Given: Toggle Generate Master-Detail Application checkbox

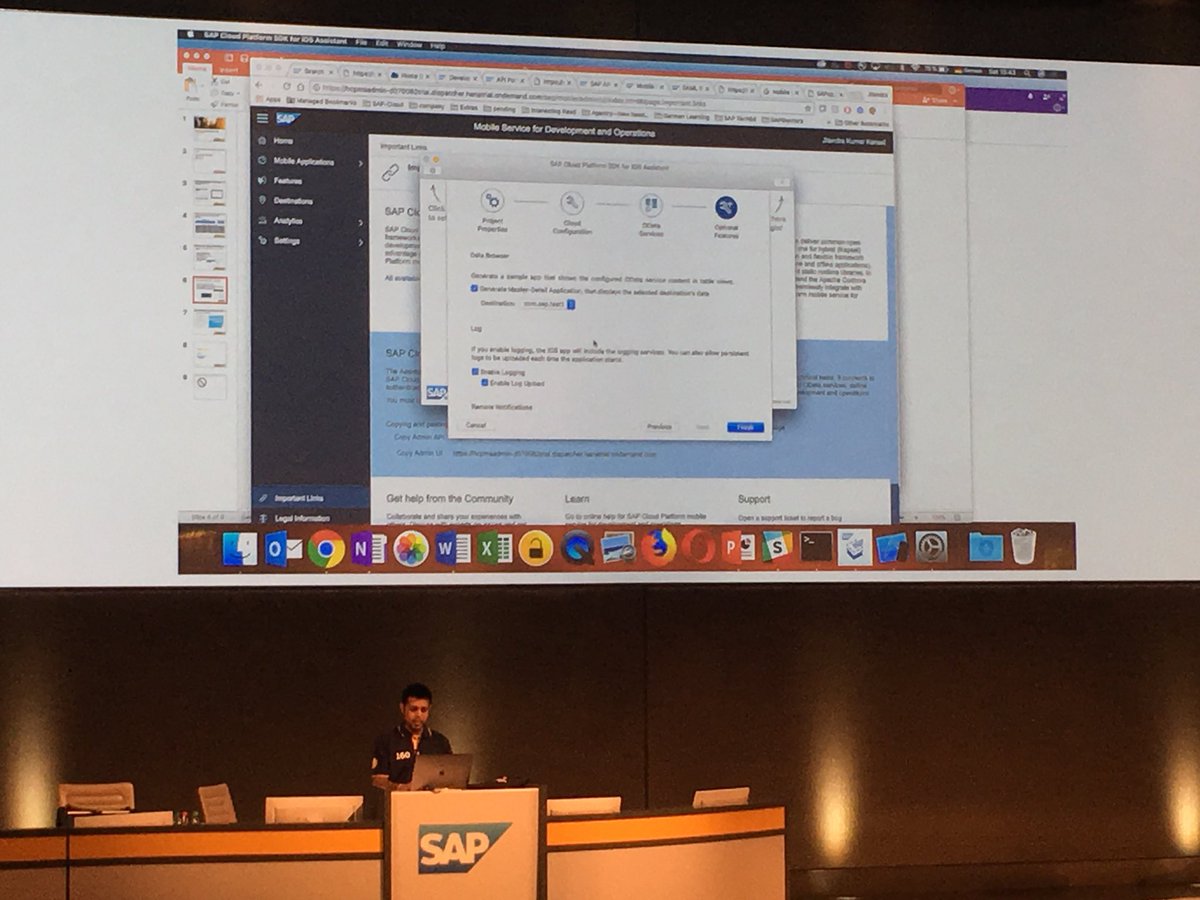Looking at the screenshot, I should click(474, 288).
